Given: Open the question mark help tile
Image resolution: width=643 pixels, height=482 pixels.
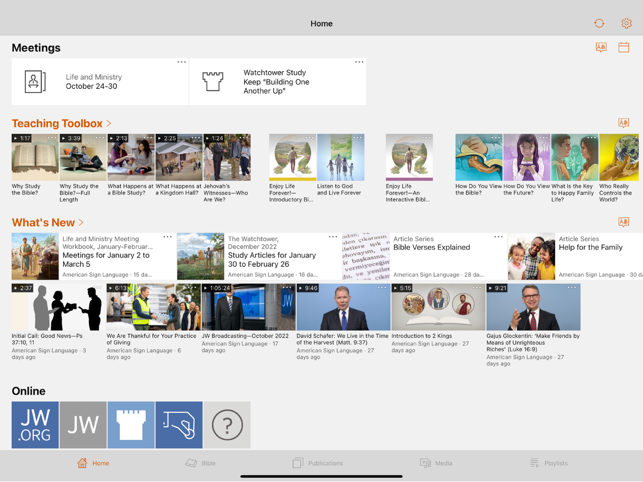Looking at the screenshot, I should coord(227,425).
